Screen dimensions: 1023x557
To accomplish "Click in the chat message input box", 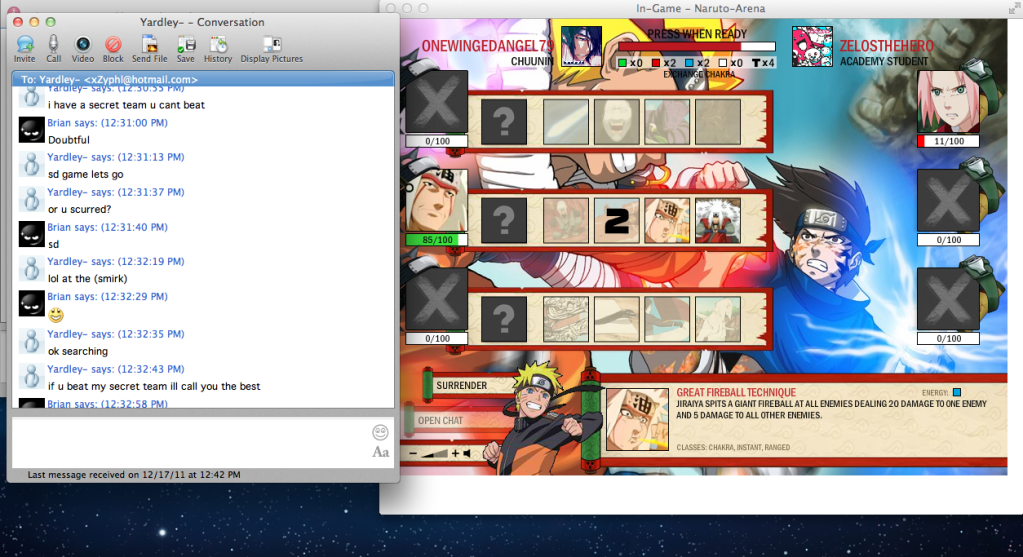I will point(190,441).
